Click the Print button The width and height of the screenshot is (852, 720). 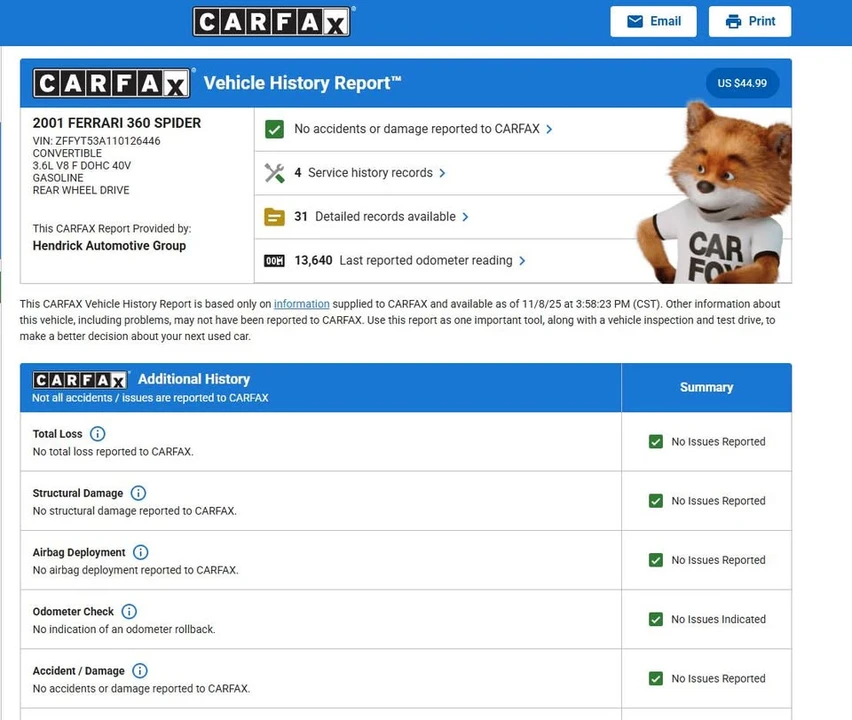(x=750, y=22)
